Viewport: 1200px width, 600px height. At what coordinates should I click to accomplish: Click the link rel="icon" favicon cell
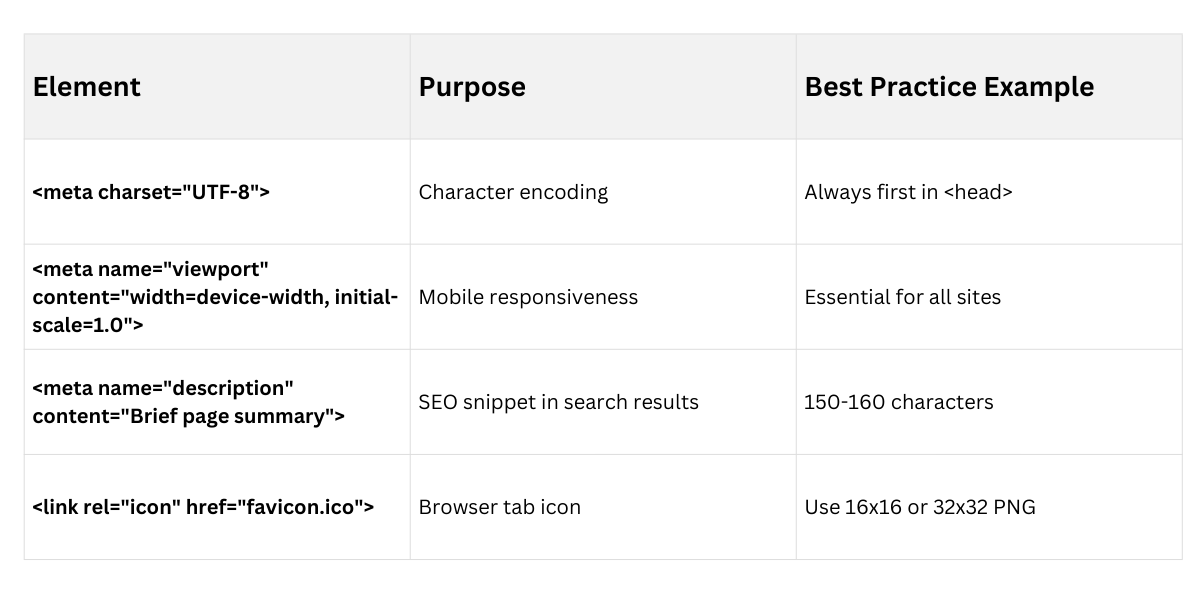tap(203, 507)
